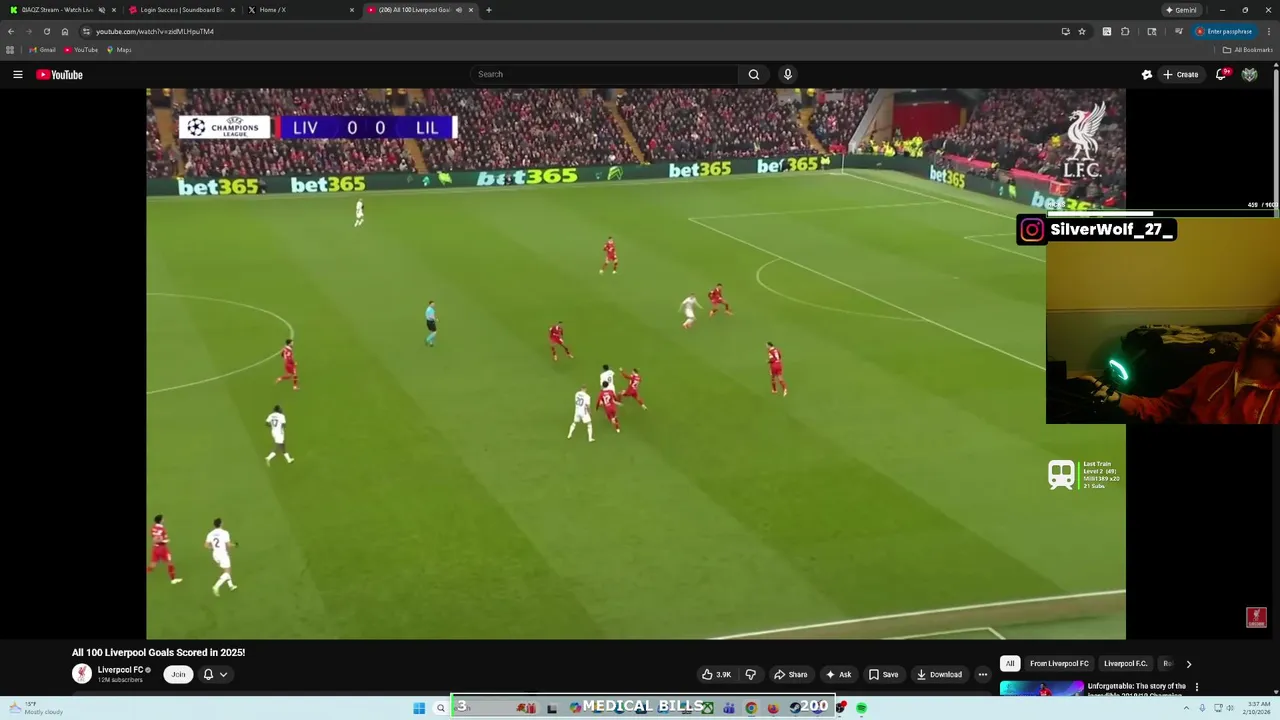Click the address bar URL

point(155,31)
